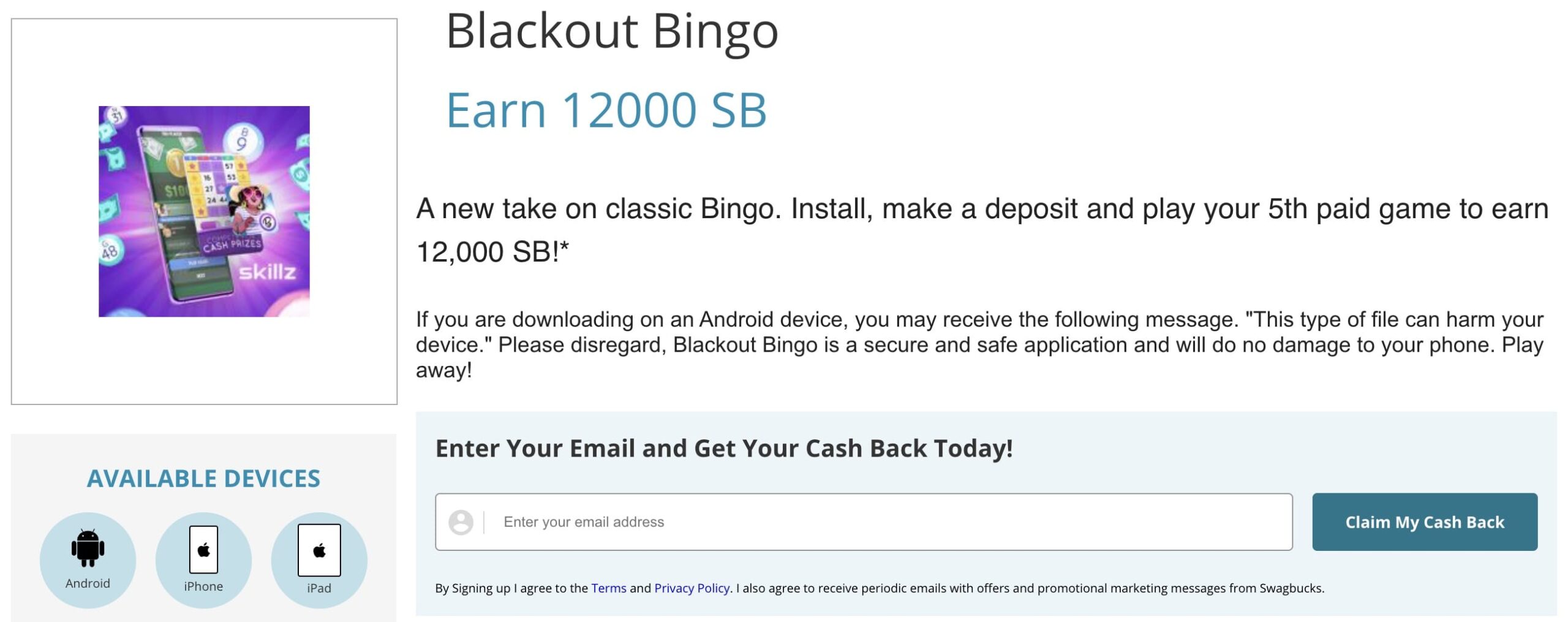This screenshot has width=1568, height=622.
Task: Select the Earn 12000 SB heading
Action: pos(606,110)
